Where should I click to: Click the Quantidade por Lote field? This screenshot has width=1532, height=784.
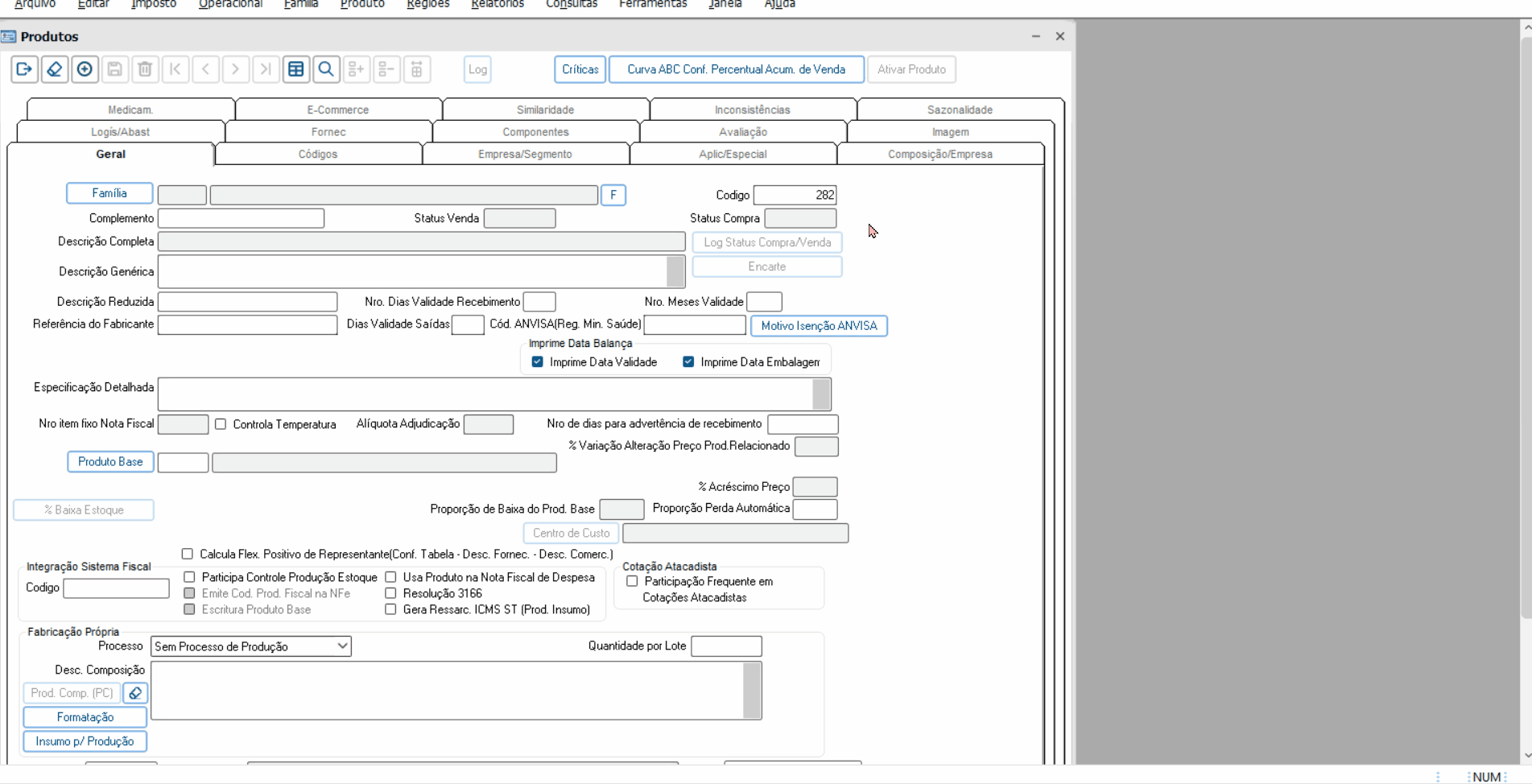coord(727,646)
